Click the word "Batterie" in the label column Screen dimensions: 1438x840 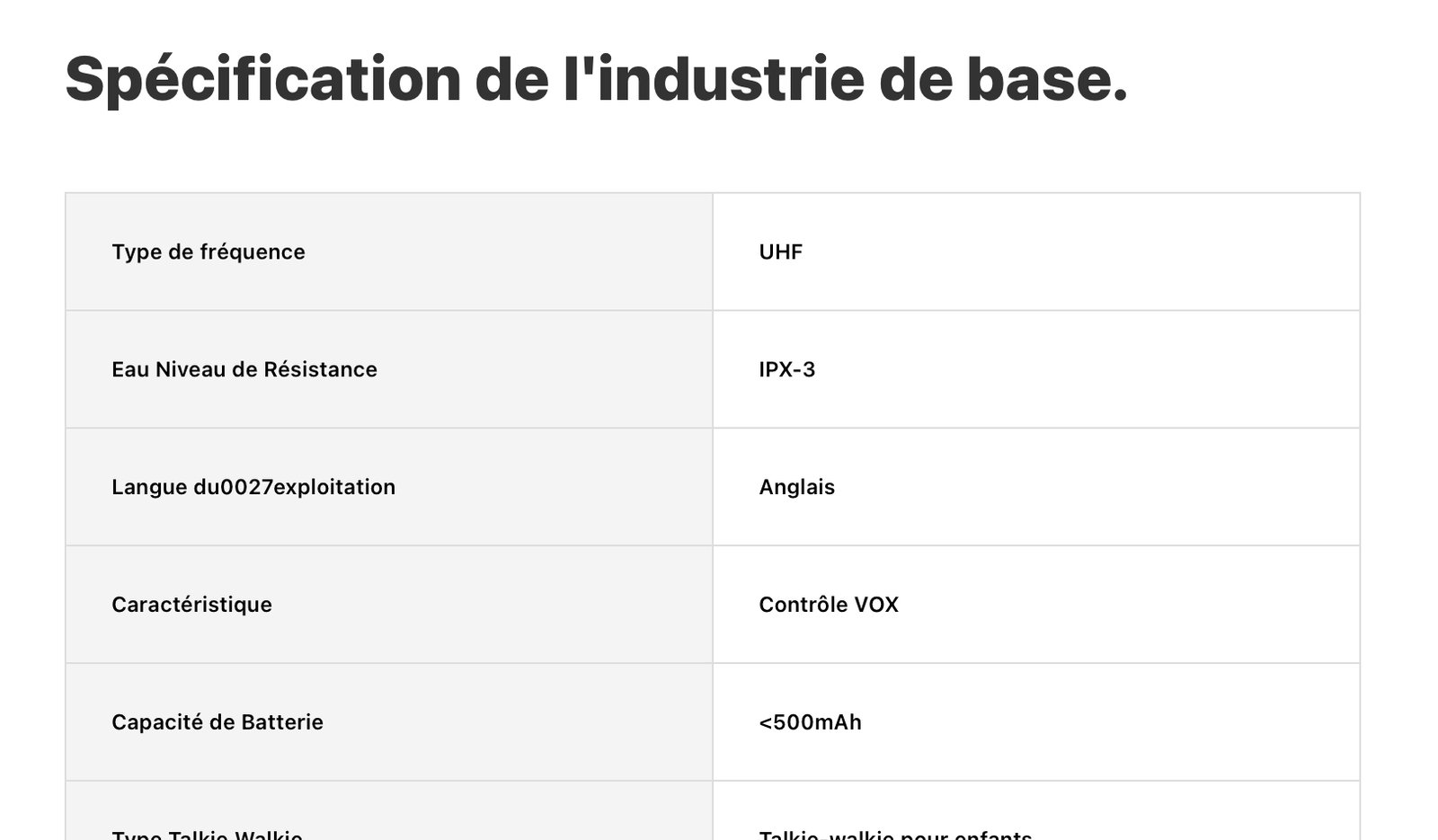tap(282, 722)
